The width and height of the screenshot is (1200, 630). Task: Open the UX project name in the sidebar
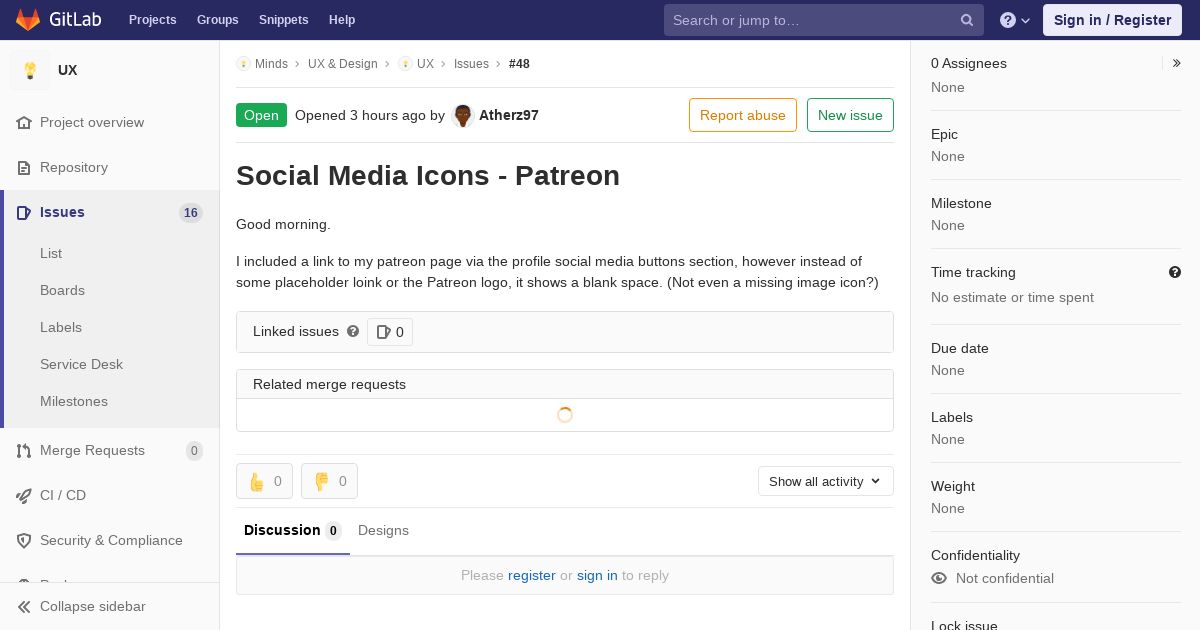pyautogui.click(x=68, y=70)
